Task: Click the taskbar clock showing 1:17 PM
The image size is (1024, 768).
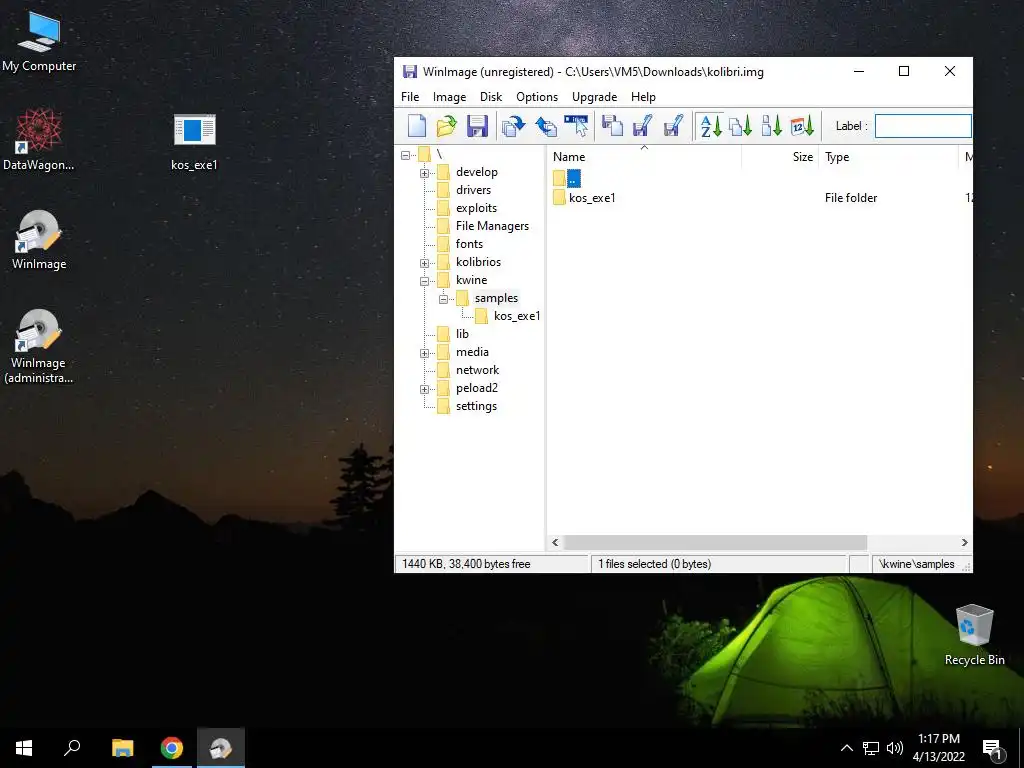Action: (x=938, y=748)
